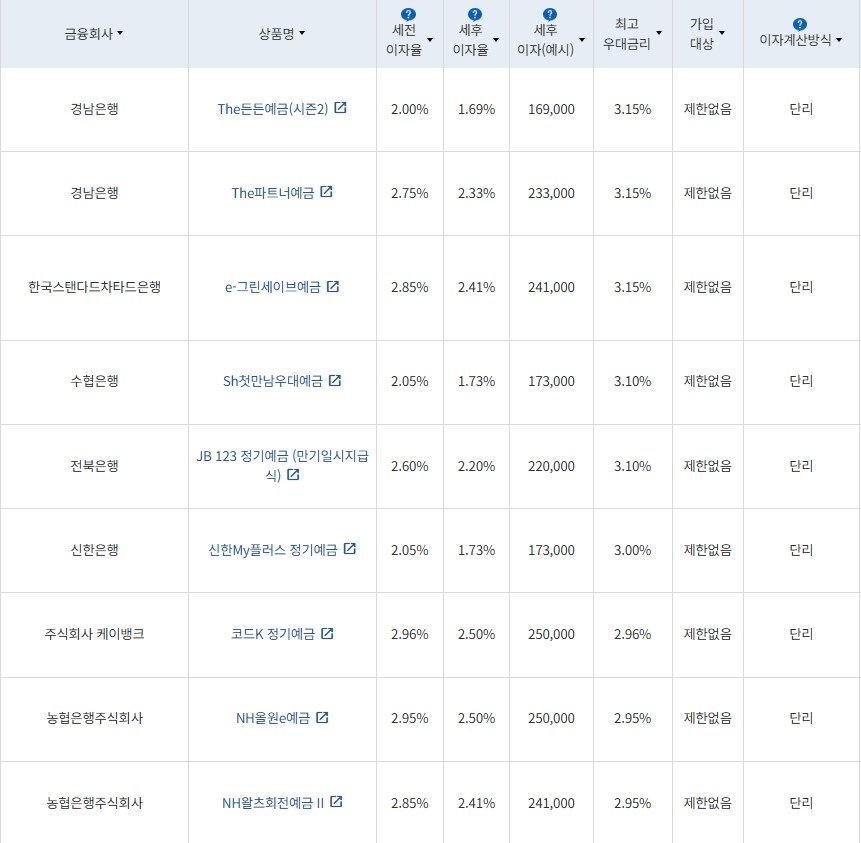Click the help icon above 세후 이자(예시) column
Image resolution: width=861 pixels, height=843 pixels.
pos(548,13)
